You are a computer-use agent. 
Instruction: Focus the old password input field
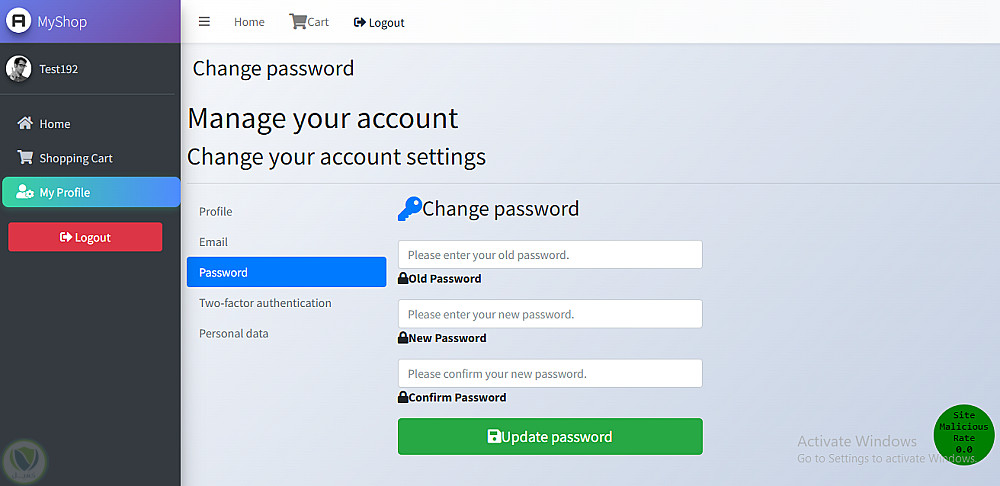550,255
